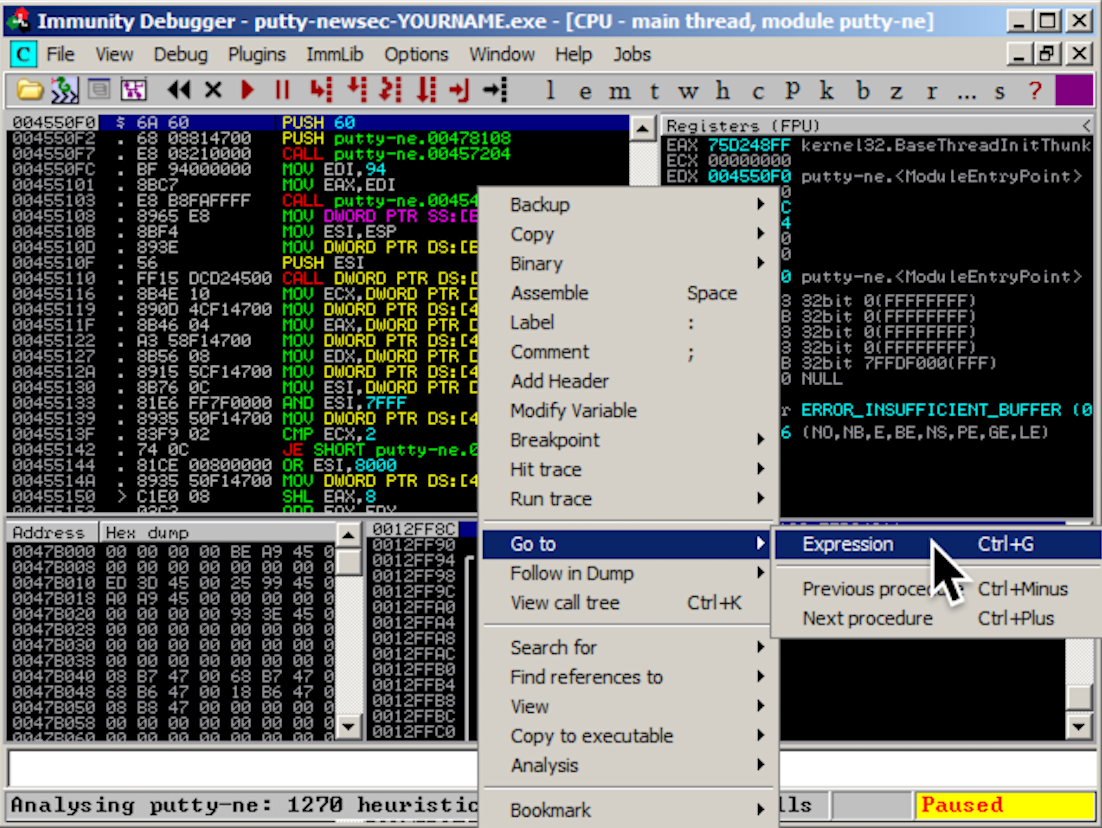Open help with the red question mark
Image resolution: width=1102 pixels, height=828 pixels.
coord(1034,91)
